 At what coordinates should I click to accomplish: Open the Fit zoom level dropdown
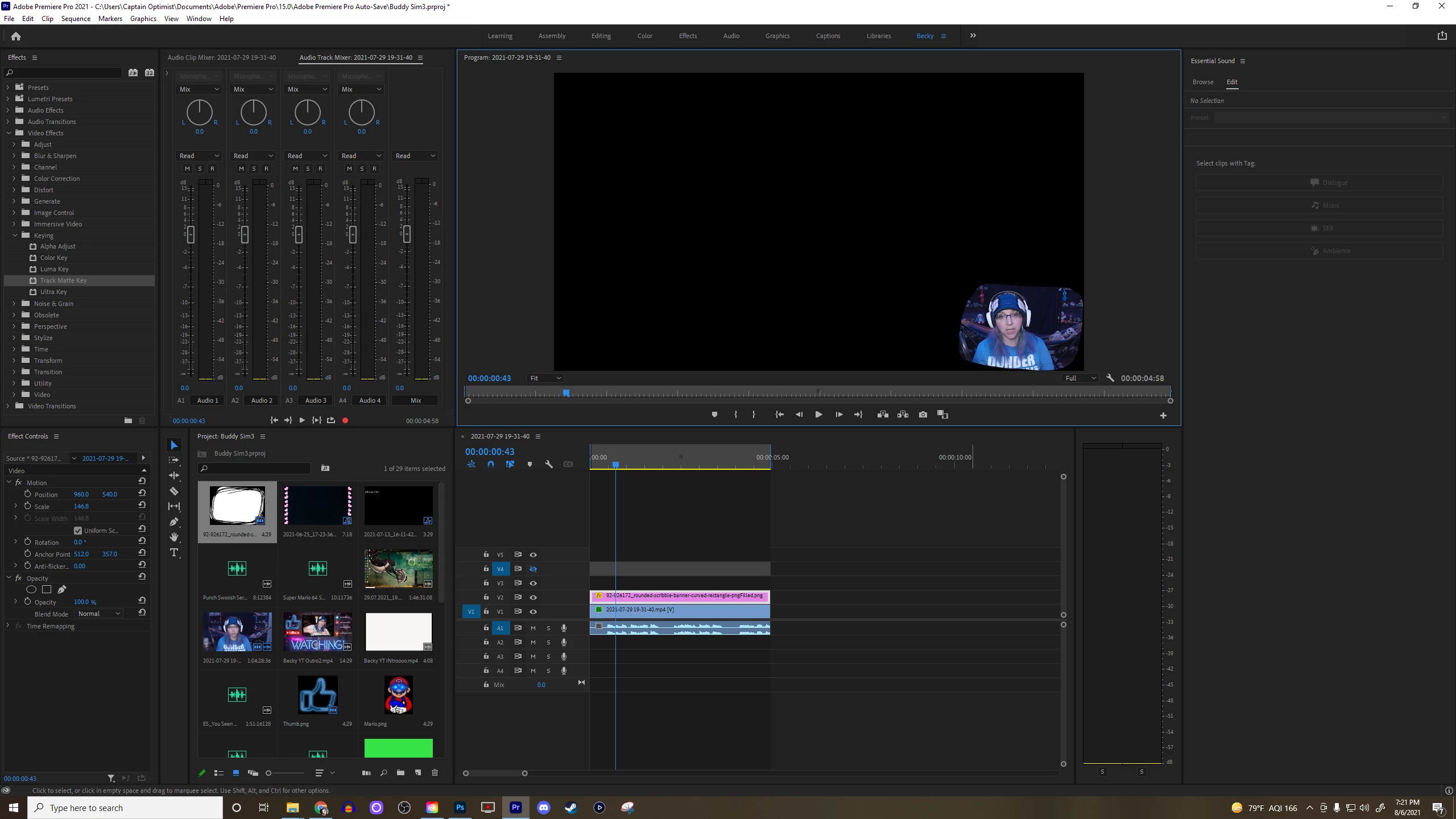pyautogui.click(x=545, y=378)
